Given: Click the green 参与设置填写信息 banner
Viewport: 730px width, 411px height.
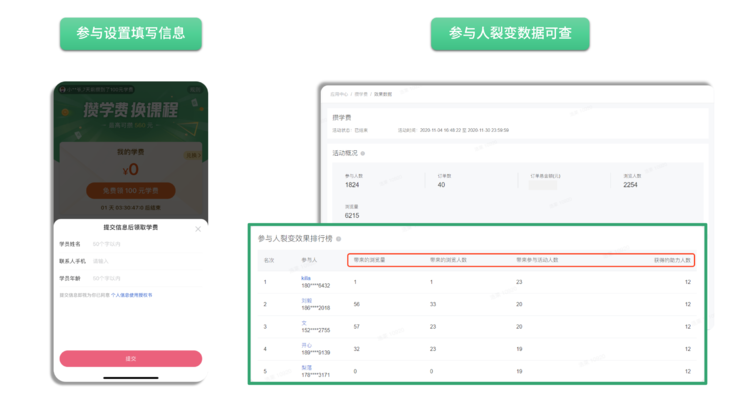Looking at the screenshot, I should (x=131, y=34).
